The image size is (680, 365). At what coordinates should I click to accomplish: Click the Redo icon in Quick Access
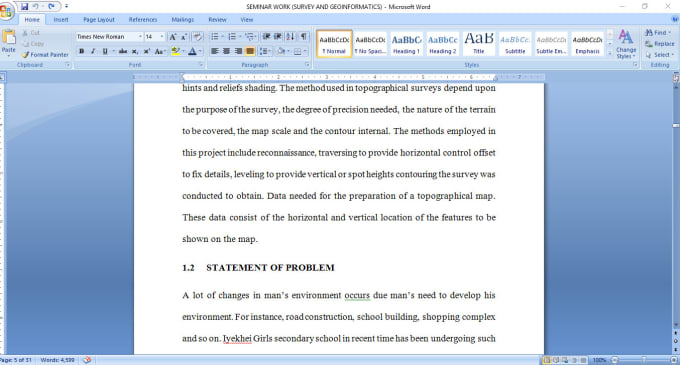52,7
